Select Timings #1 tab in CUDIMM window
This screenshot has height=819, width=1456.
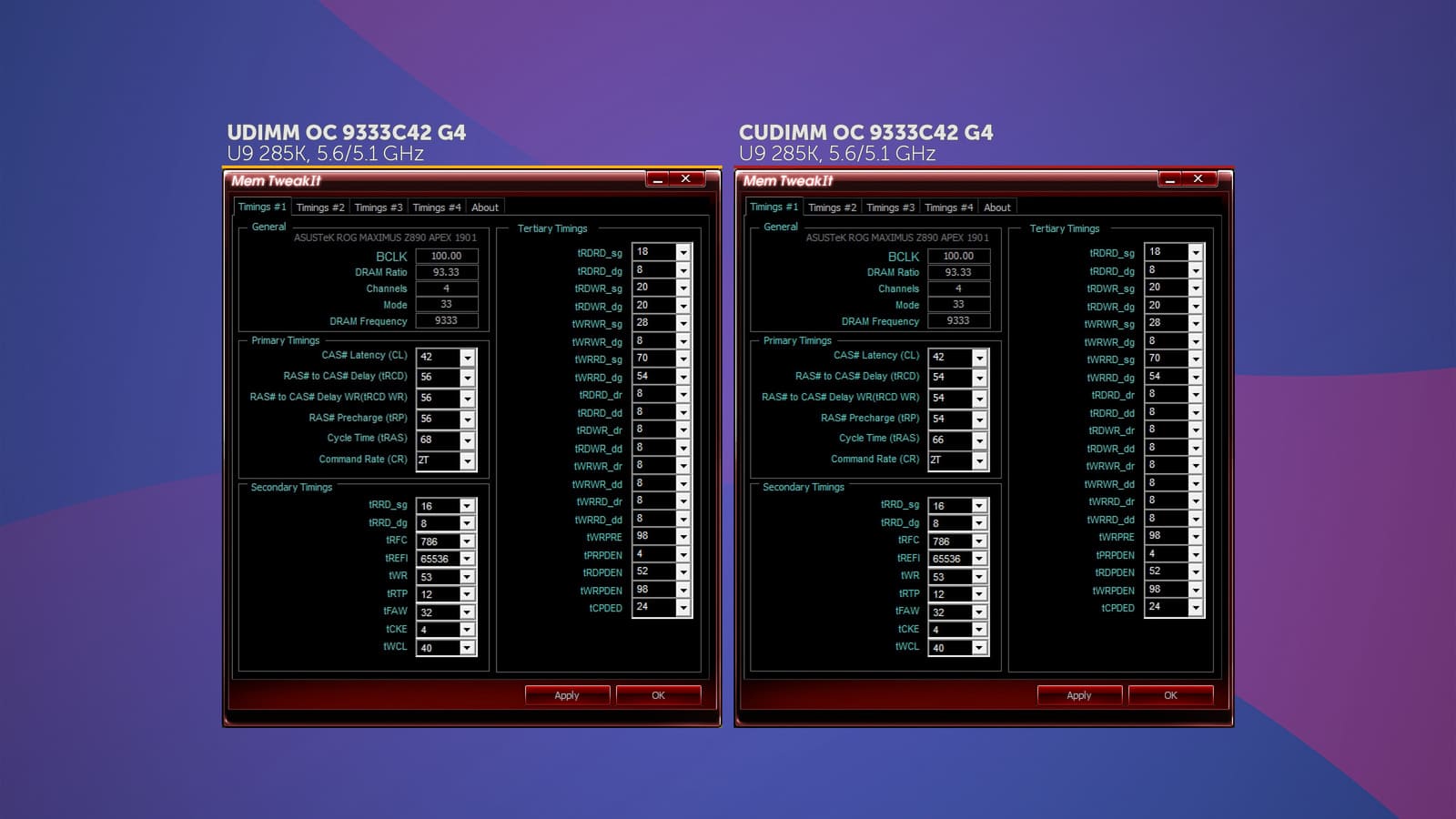point(774,207)
